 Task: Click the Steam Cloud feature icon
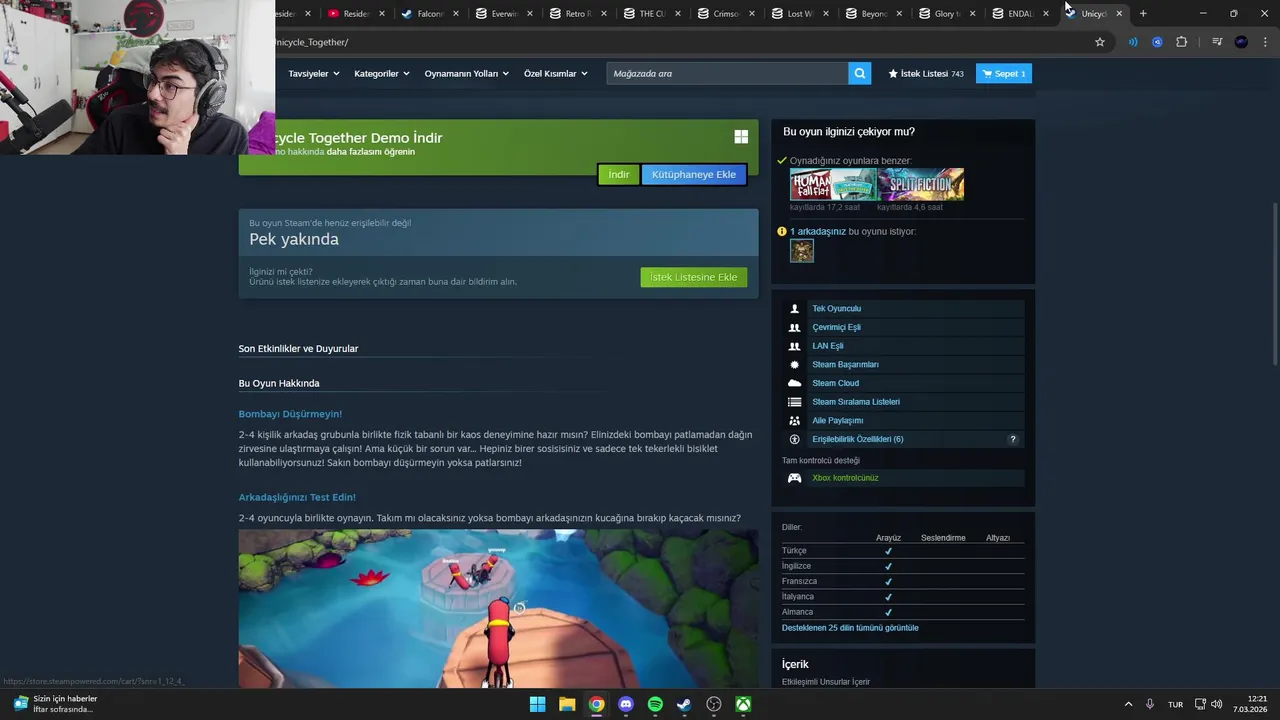[x=795, y=383]
